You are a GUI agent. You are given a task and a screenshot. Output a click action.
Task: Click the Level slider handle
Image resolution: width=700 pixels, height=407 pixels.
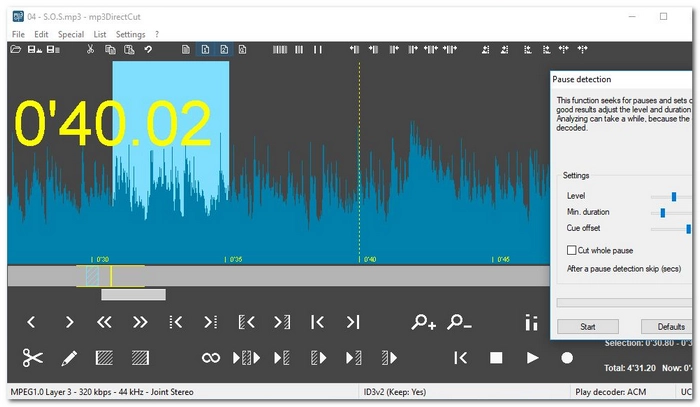[x=674, y=196]
